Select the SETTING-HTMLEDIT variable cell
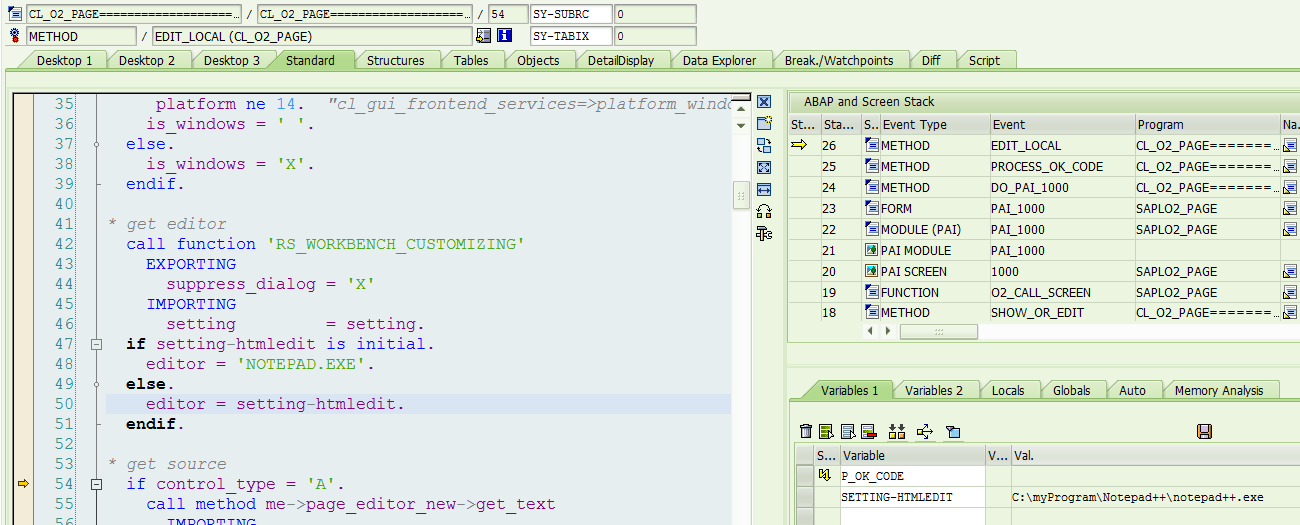1300x525 pixels. point(912,497)
